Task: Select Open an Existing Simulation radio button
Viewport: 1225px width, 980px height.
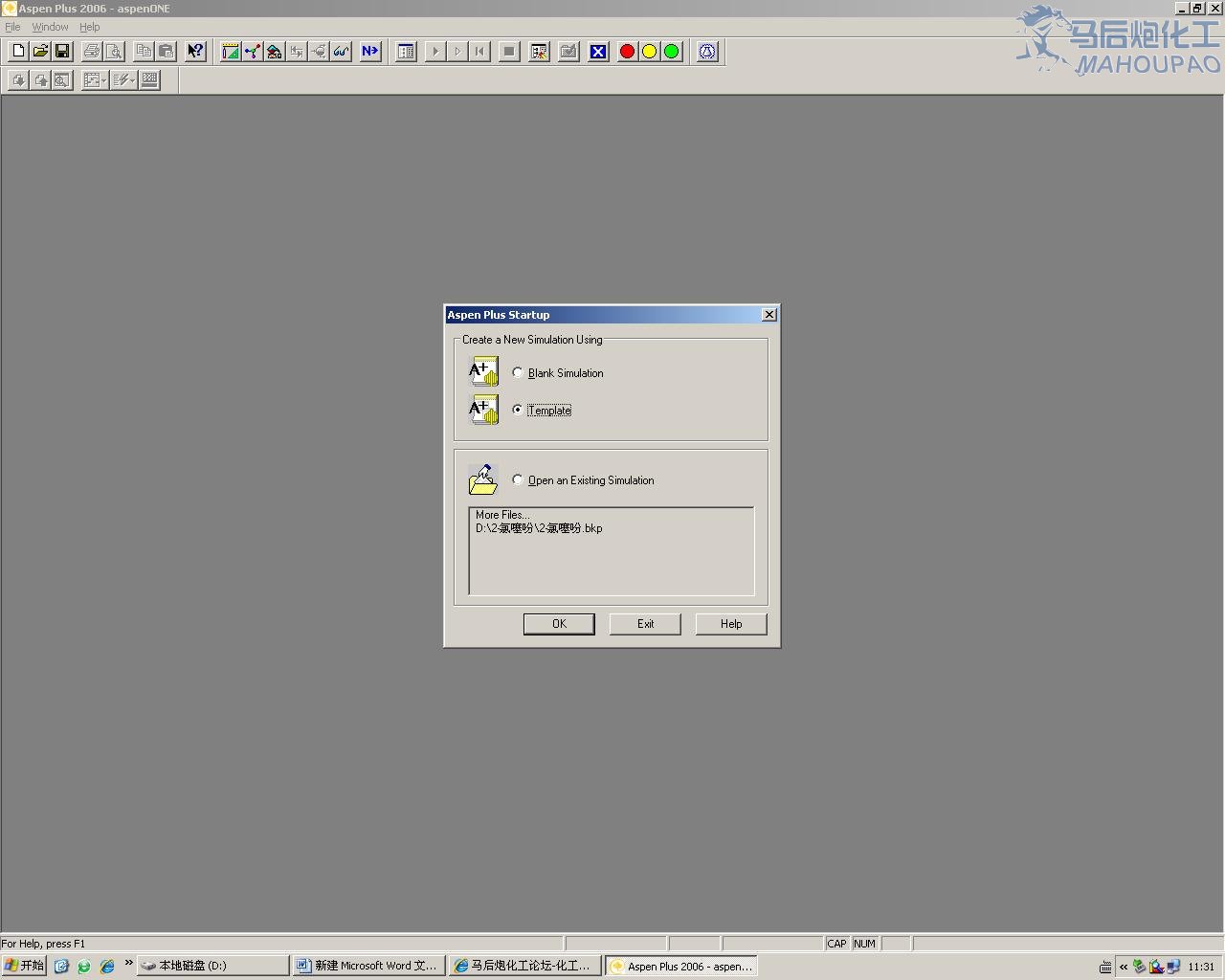Action: tap(518, 479)
